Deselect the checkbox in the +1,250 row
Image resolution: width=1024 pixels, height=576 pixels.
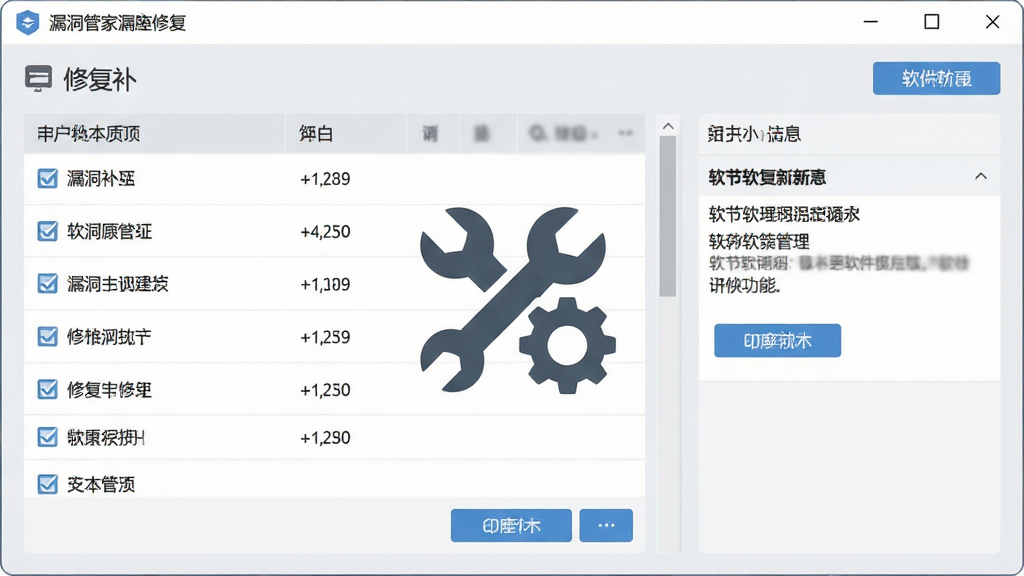47,389
